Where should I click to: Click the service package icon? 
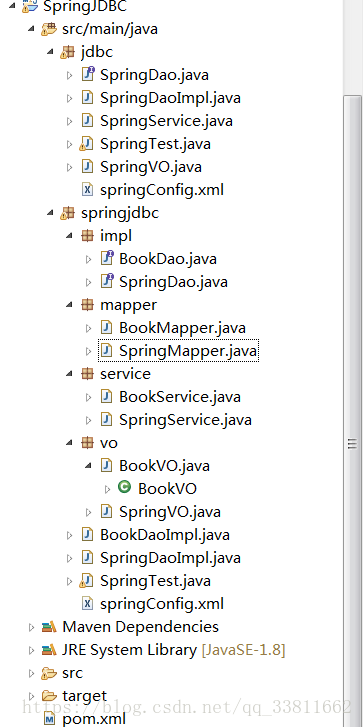click(87, 374)
